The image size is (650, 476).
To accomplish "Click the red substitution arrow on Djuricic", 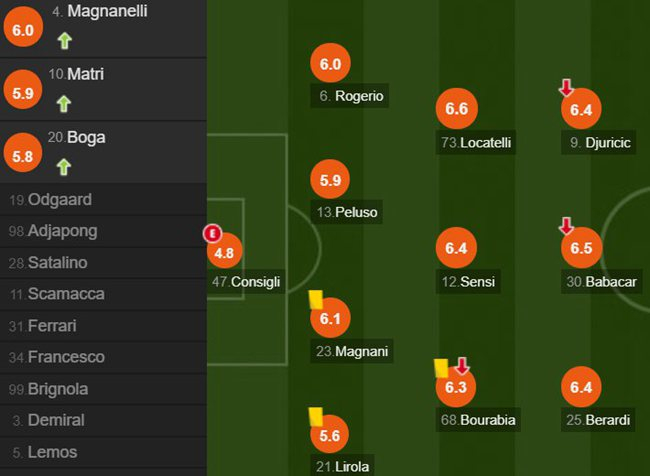I will point(566,89).
